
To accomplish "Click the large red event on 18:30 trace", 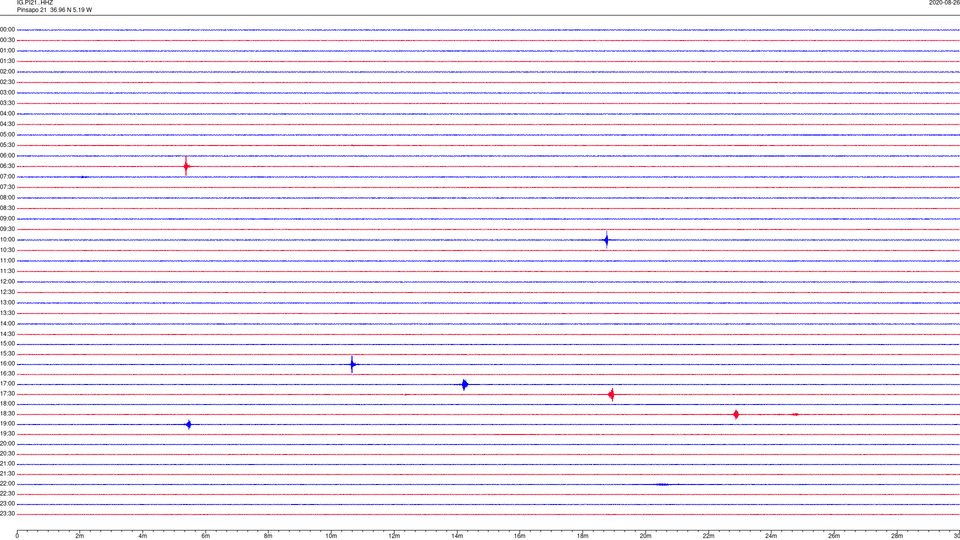I will [736, 414].
